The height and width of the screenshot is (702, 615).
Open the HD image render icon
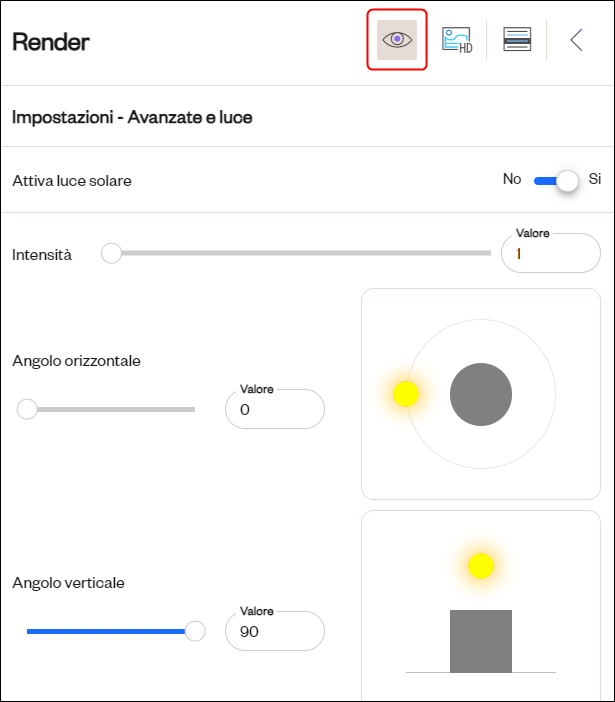[457, 40]
